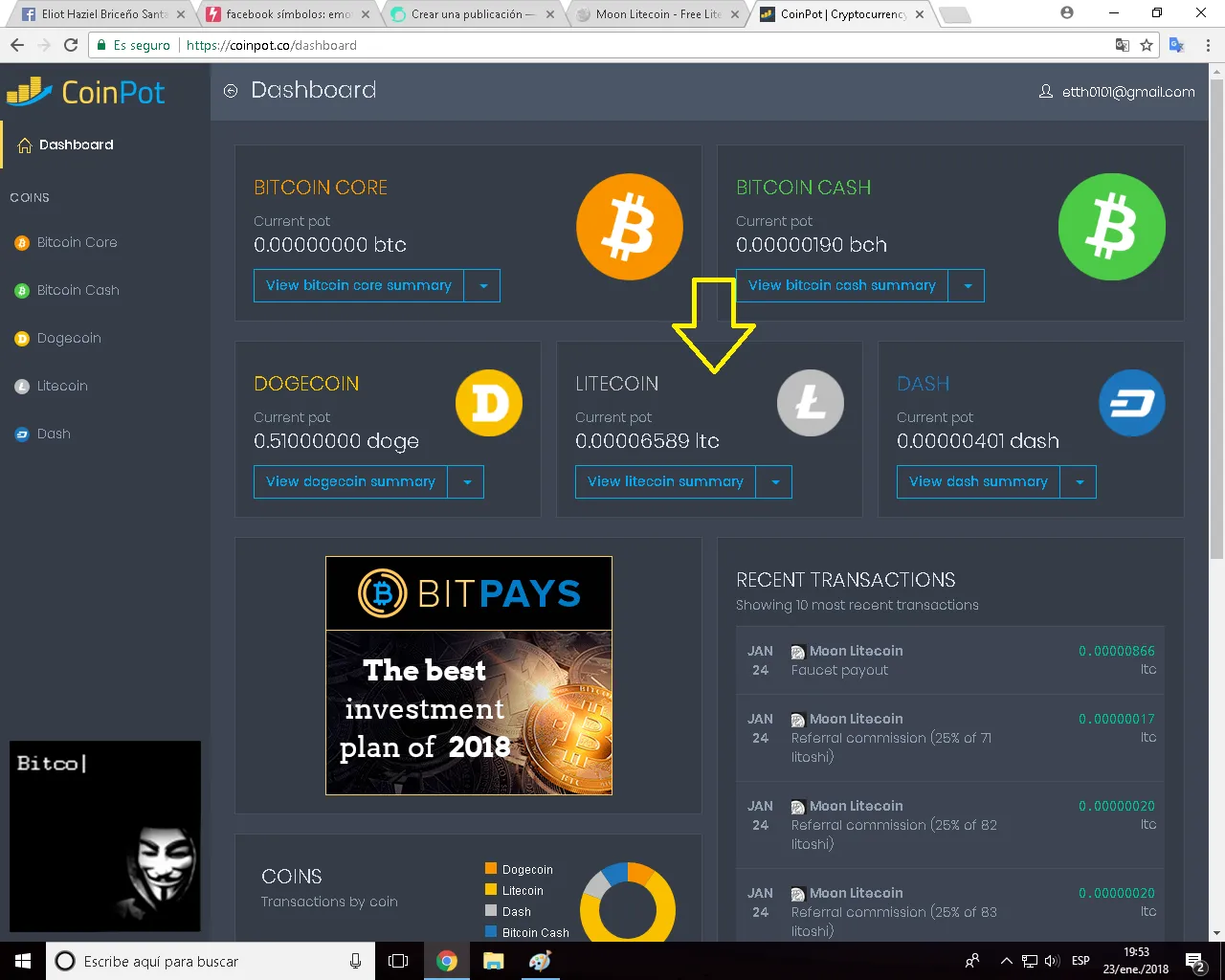Click the translate page icon in address bar

1123,45
